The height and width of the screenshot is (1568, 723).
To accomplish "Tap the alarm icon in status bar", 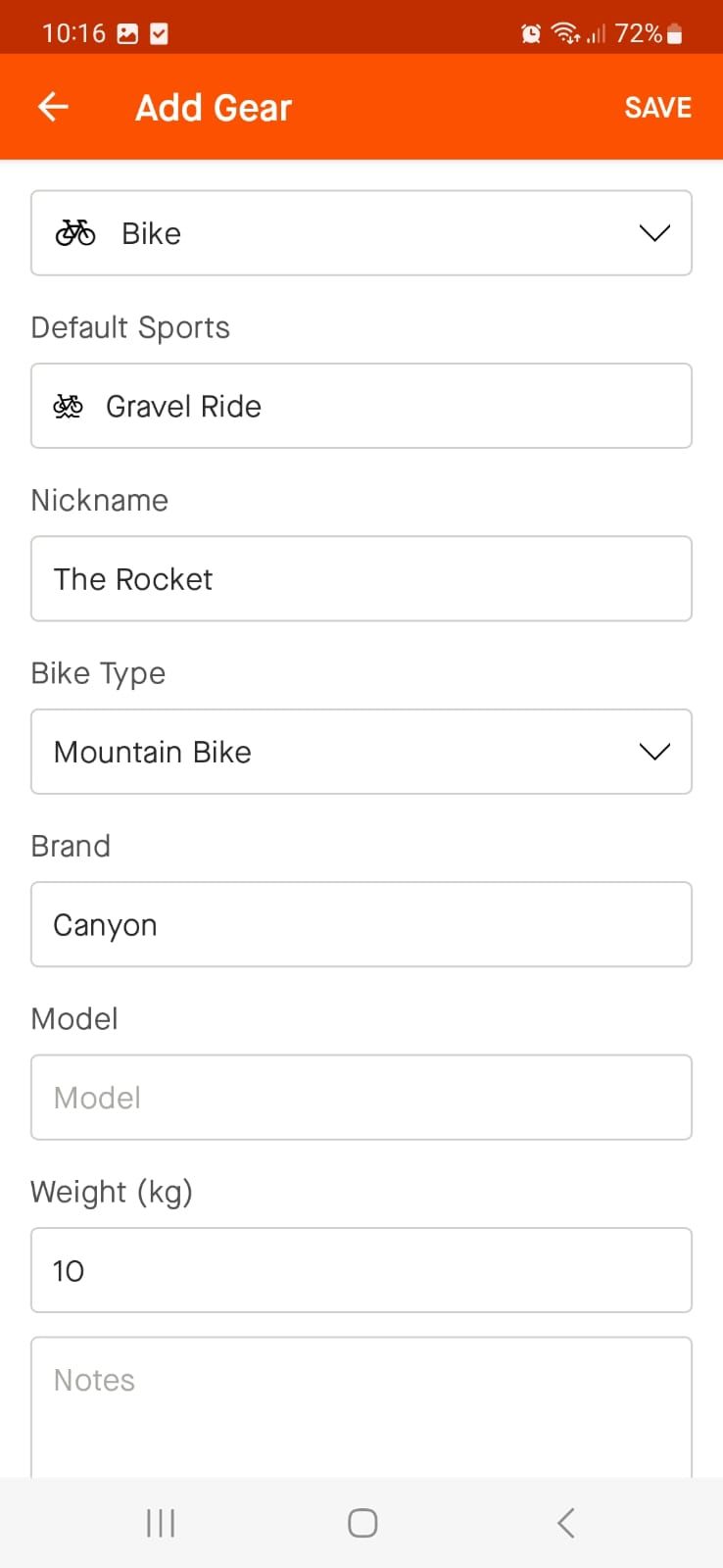I will coord(531,34).
